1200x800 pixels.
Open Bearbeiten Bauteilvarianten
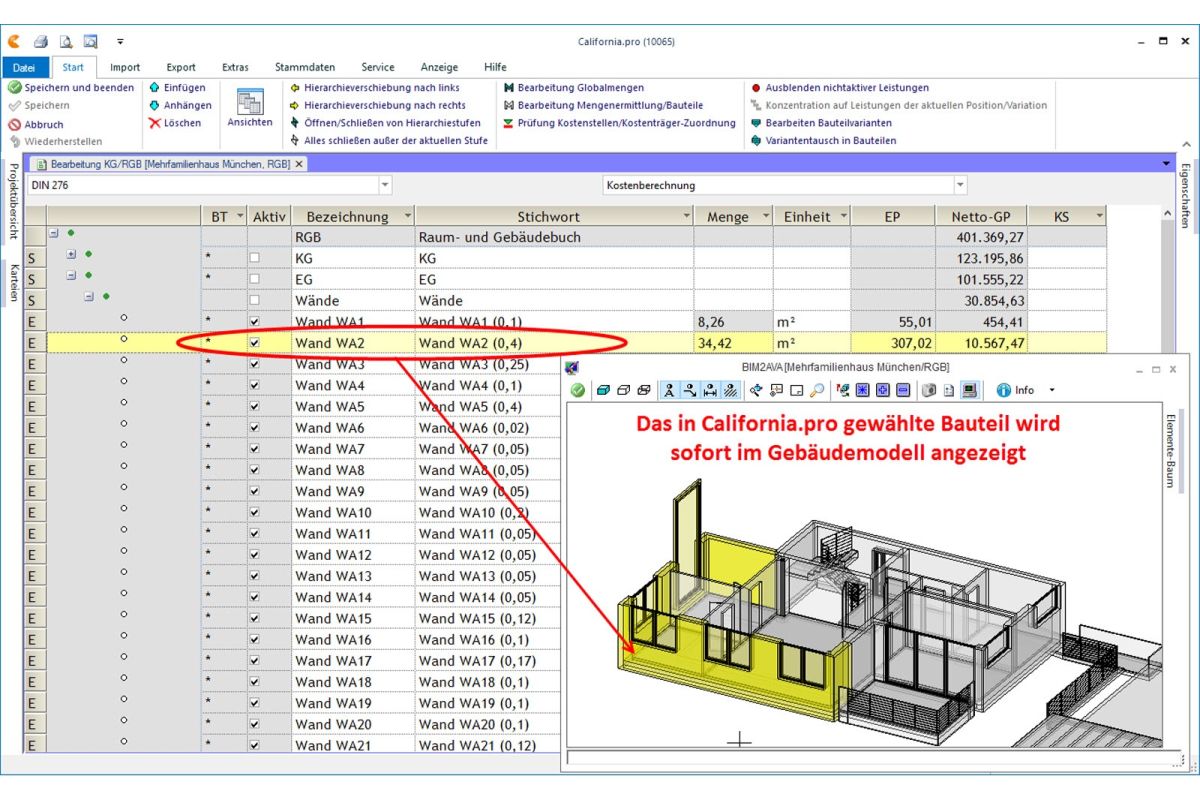click(x=821, y=123)
